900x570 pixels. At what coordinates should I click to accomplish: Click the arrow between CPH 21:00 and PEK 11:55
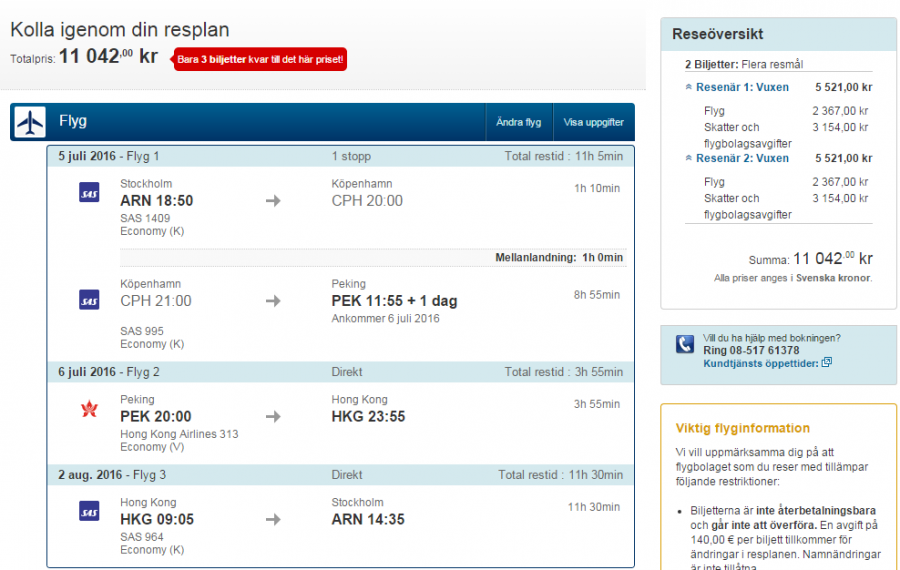tap(273, 301)
